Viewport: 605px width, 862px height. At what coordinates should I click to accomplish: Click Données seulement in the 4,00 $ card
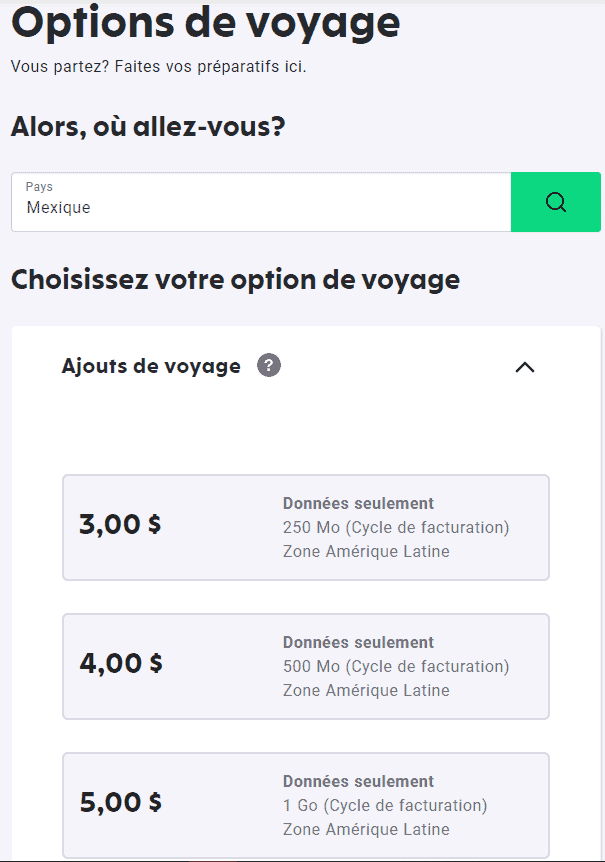pos(358,642)
